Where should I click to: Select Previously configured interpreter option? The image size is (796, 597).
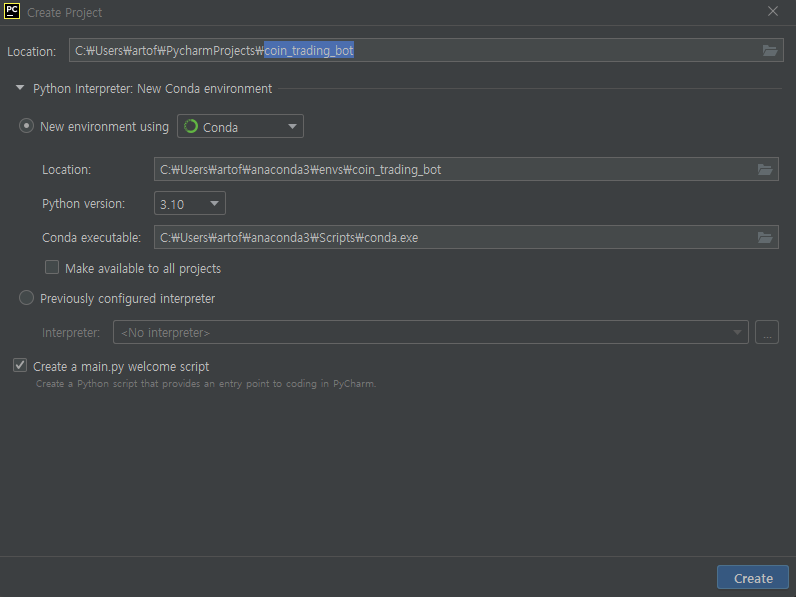pyautogui.click(x=26, y=297)
